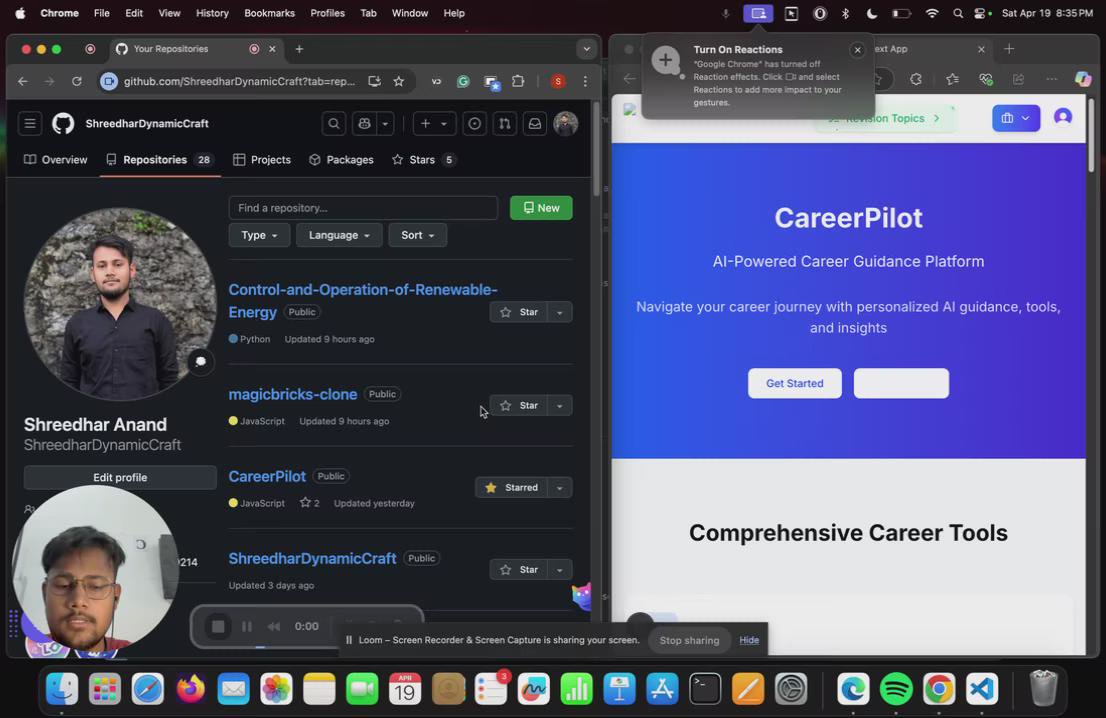Switch to the Projects tab
The width and height of the screenshot is (1106, 718).
point(262,159)
